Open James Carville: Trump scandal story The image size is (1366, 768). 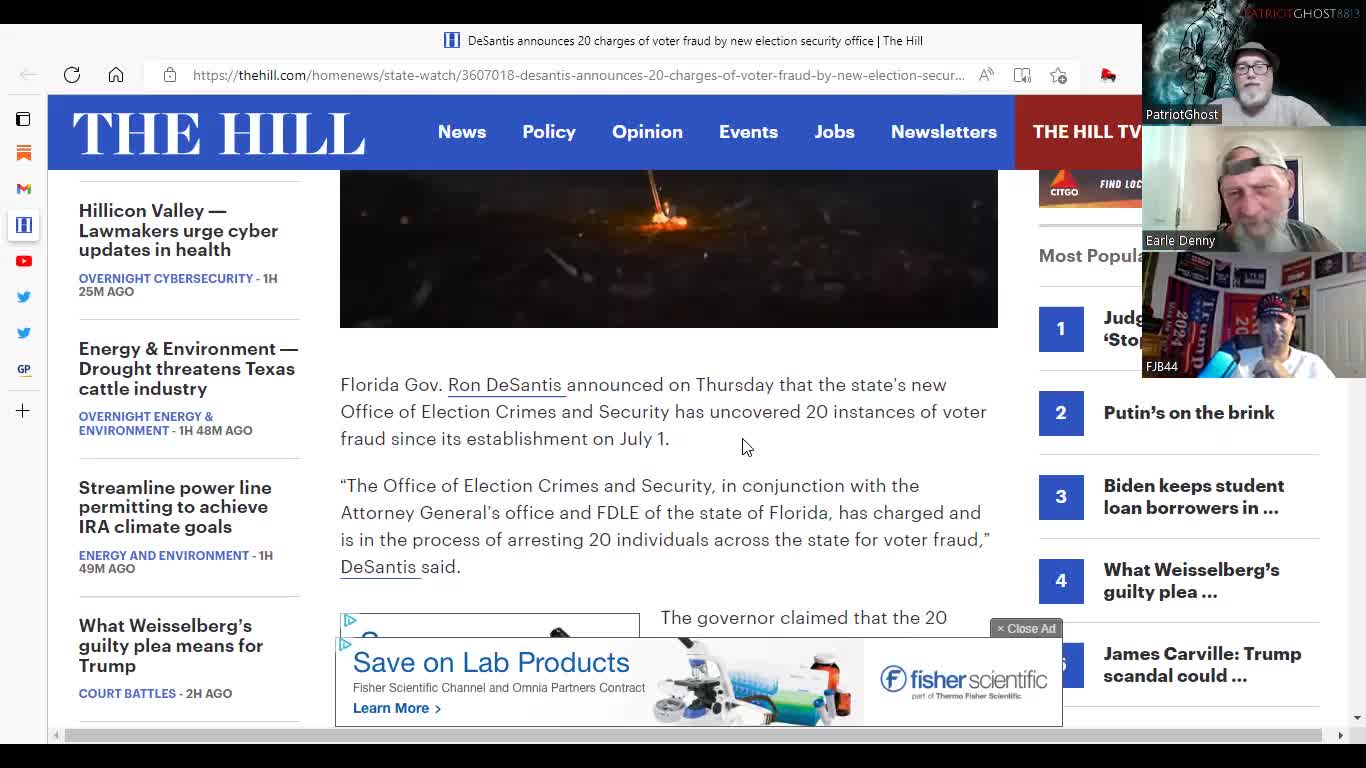[x=1203, y=665]
